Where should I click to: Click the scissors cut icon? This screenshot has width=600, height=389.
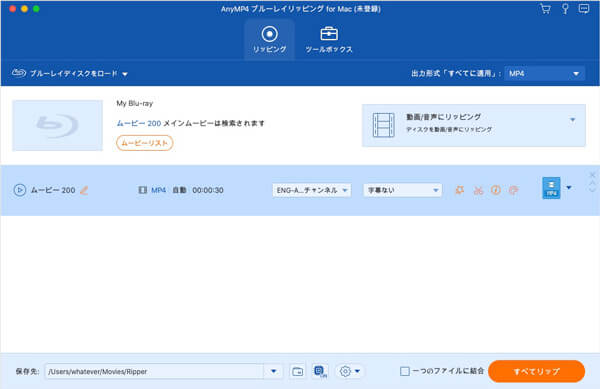pyautogui.click(x=478, y=190)
